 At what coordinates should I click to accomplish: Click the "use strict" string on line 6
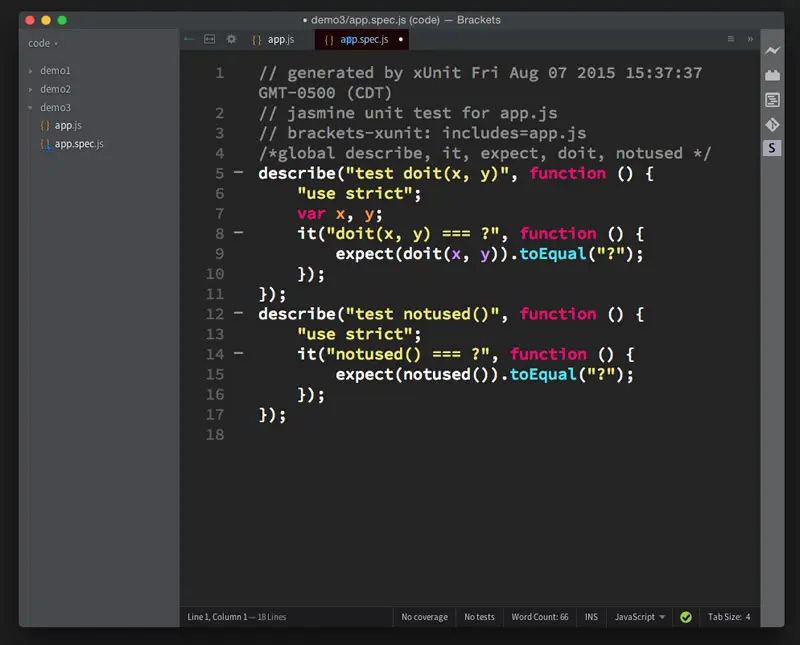pyautogui.click(x=355, y=193)
